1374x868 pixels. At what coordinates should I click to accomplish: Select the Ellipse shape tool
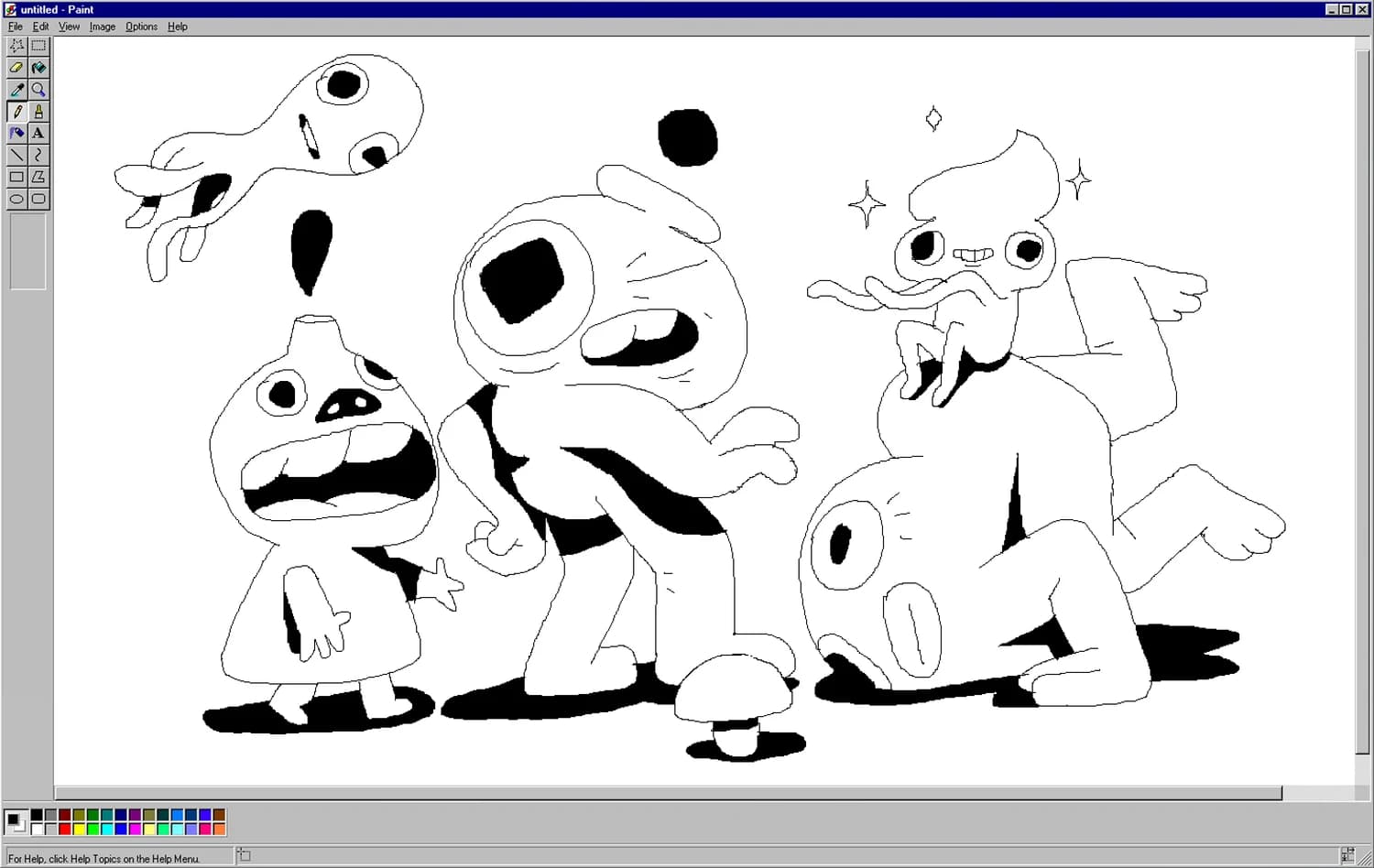point(16,199)
